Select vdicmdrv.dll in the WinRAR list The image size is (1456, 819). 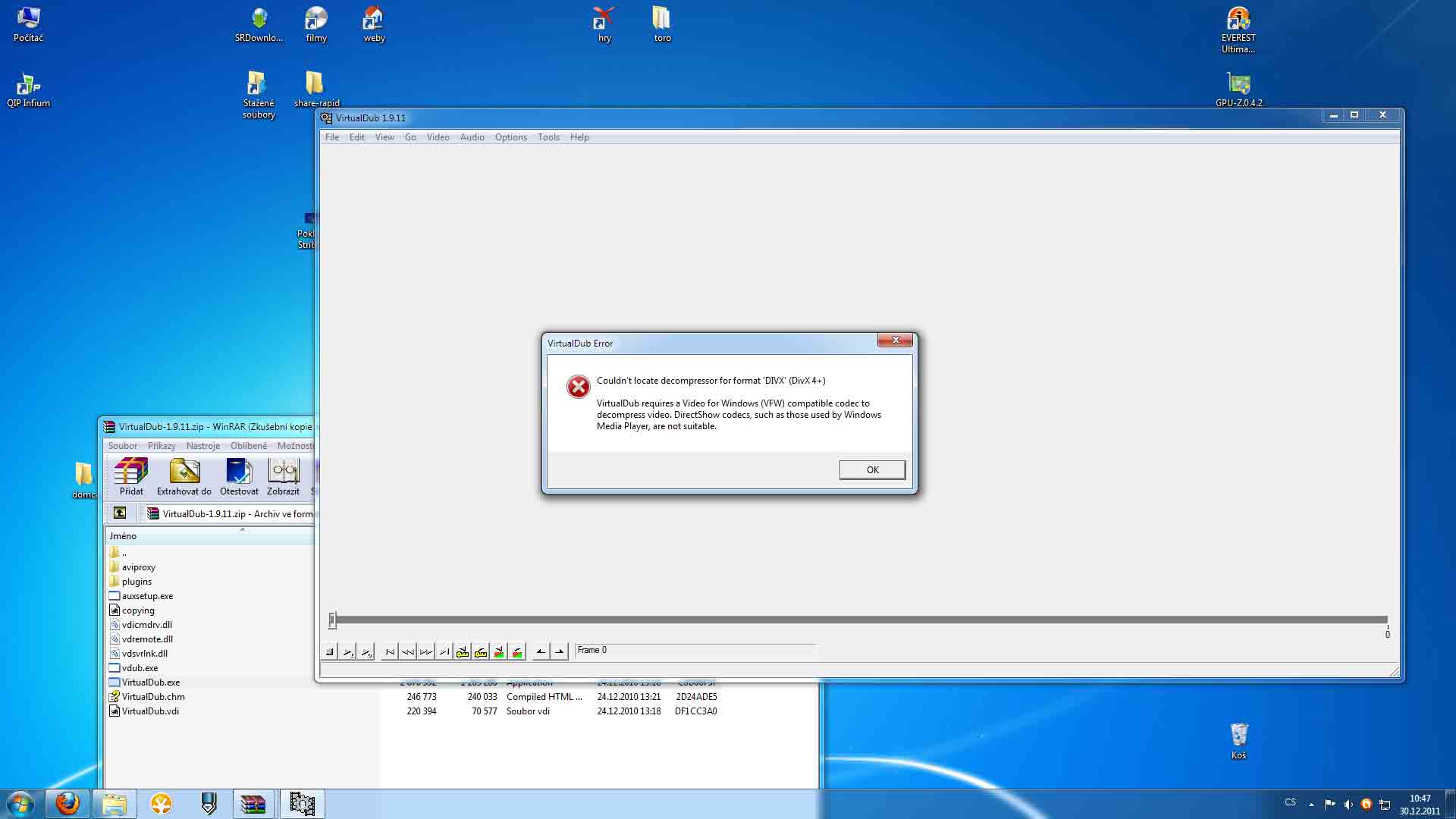click(140, 625)
